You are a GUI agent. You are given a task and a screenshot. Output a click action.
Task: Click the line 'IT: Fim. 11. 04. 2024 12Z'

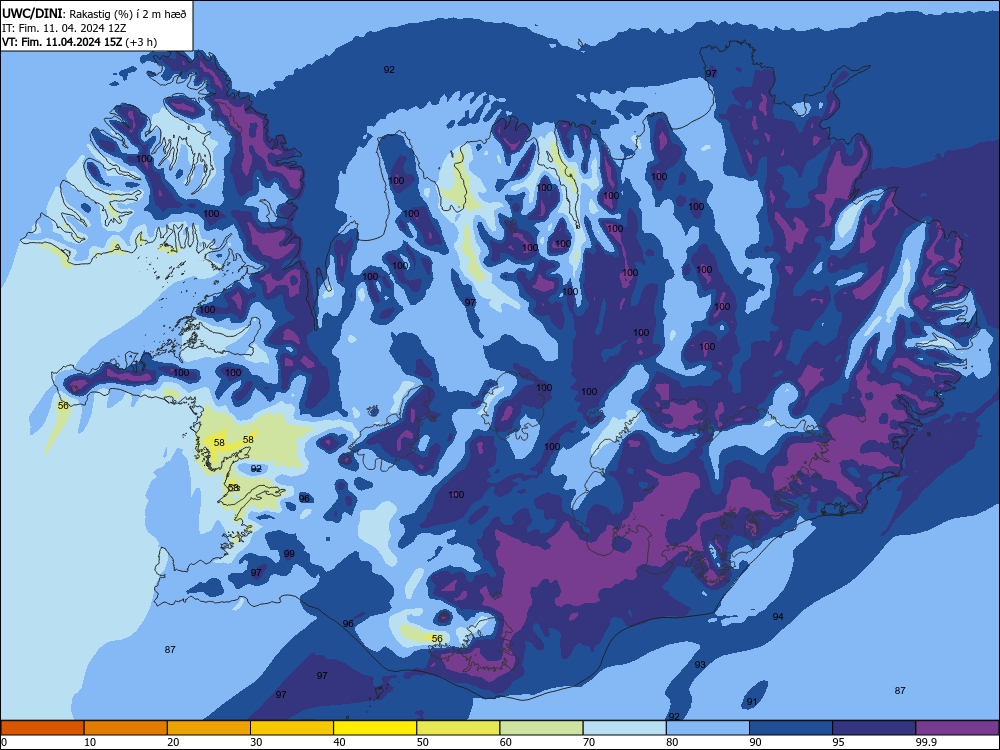pyautogui.click(x=64, y=28)
